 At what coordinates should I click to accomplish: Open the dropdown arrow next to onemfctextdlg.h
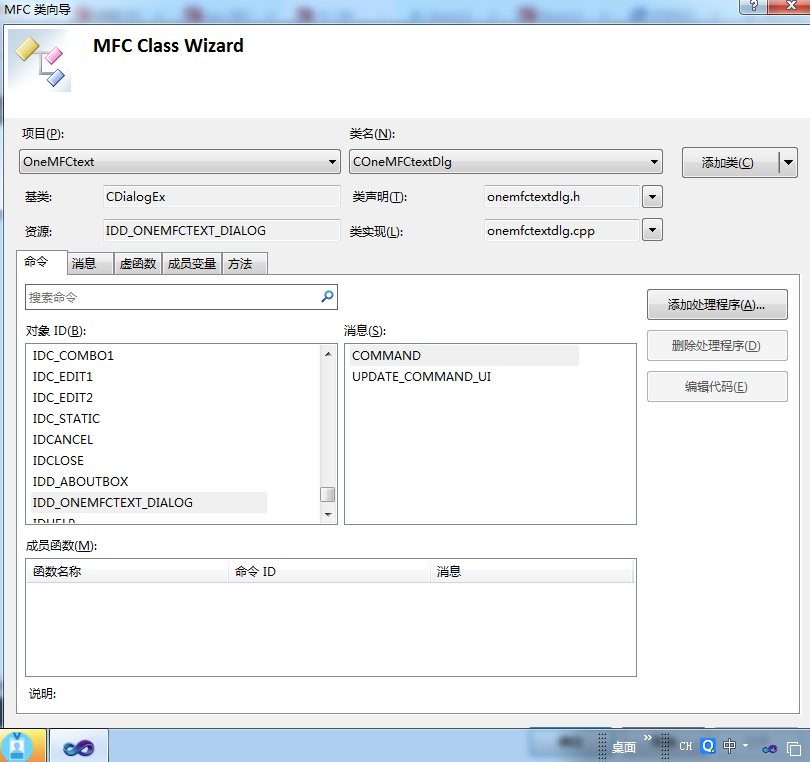[652, 196]
